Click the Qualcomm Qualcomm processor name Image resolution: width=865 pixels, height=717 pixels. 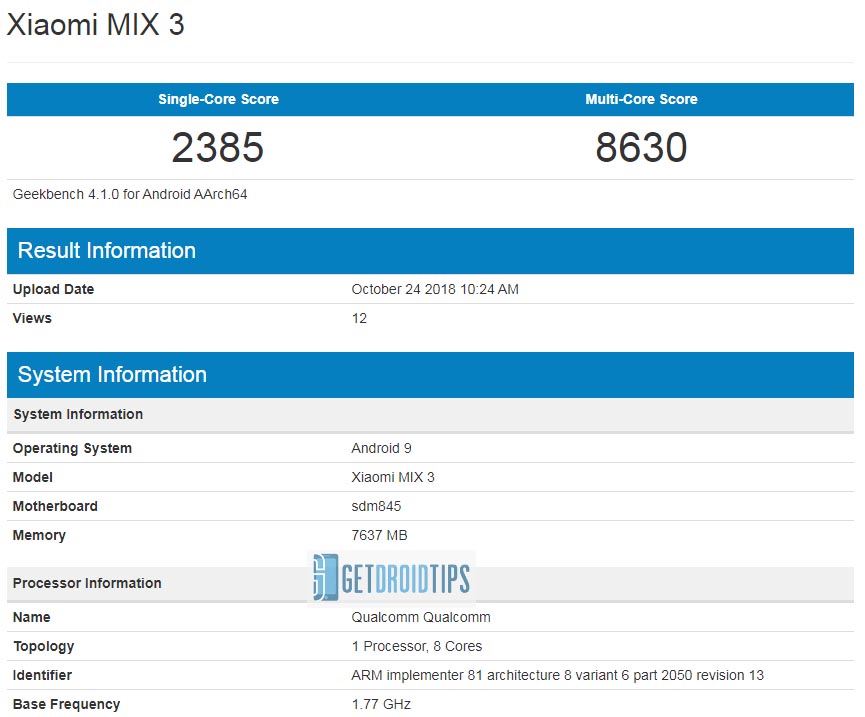coord(421,617)
